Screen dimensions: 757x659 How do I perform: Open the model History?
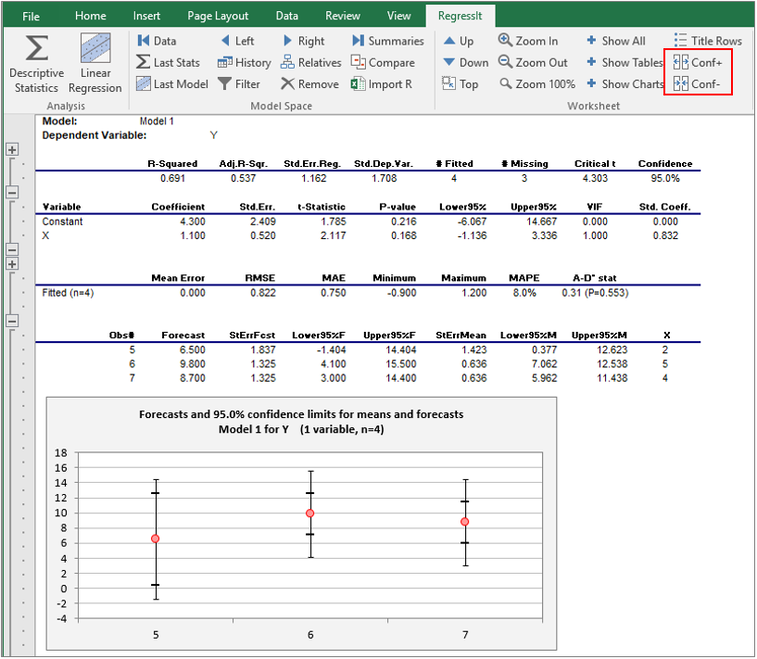[x=244, y=62]
